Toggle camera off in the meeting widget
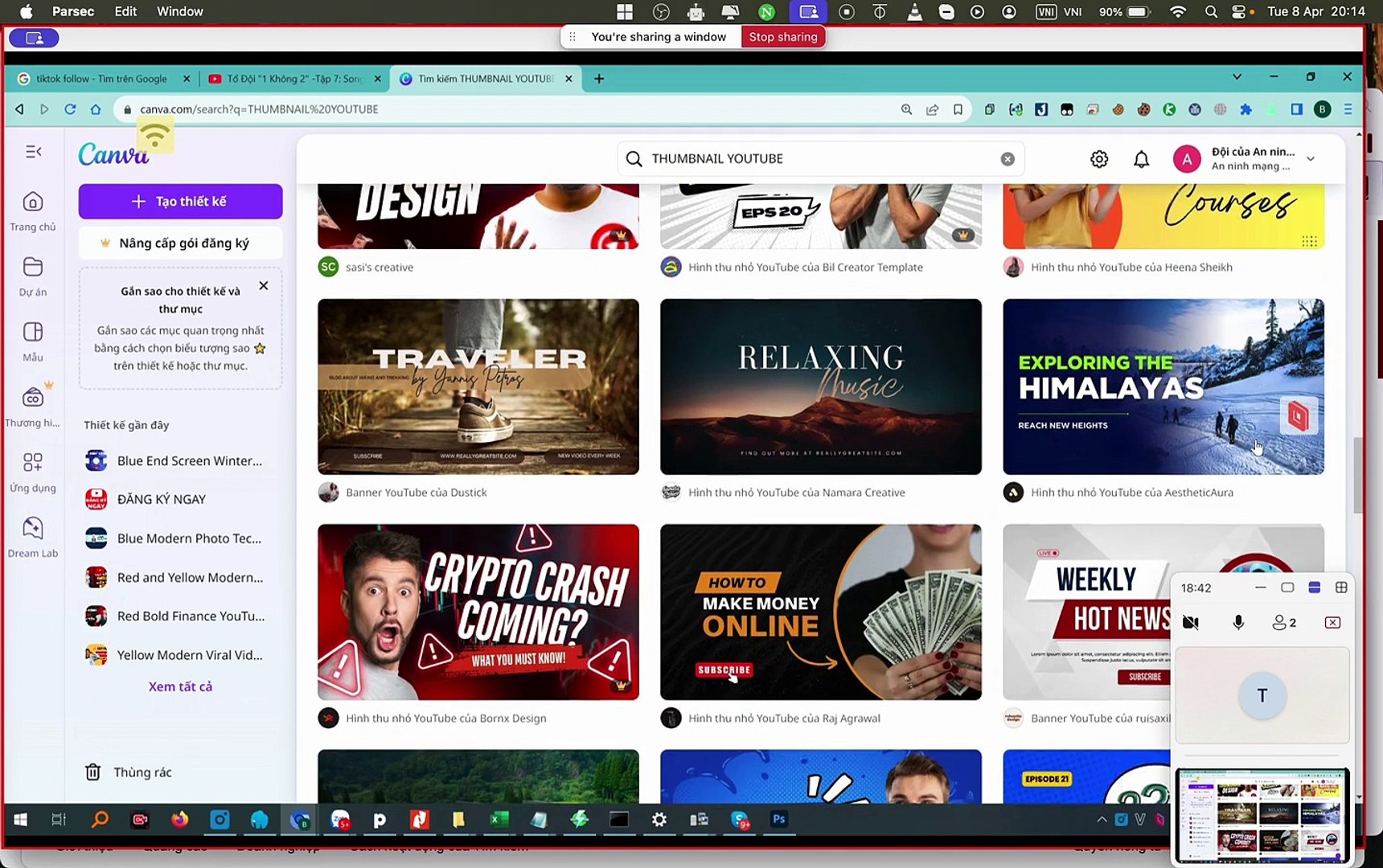1383x868 pixels. coord(1190,622)
